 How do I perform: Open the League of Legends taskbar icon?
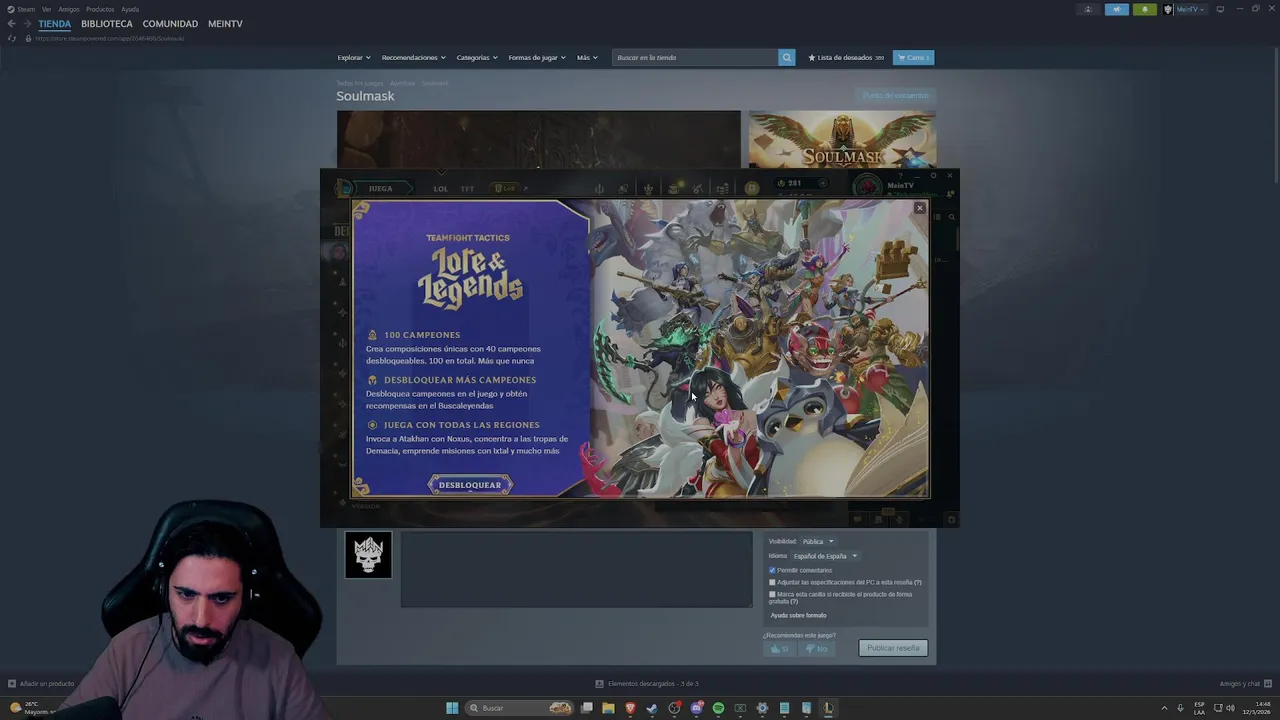click(828, 708)
